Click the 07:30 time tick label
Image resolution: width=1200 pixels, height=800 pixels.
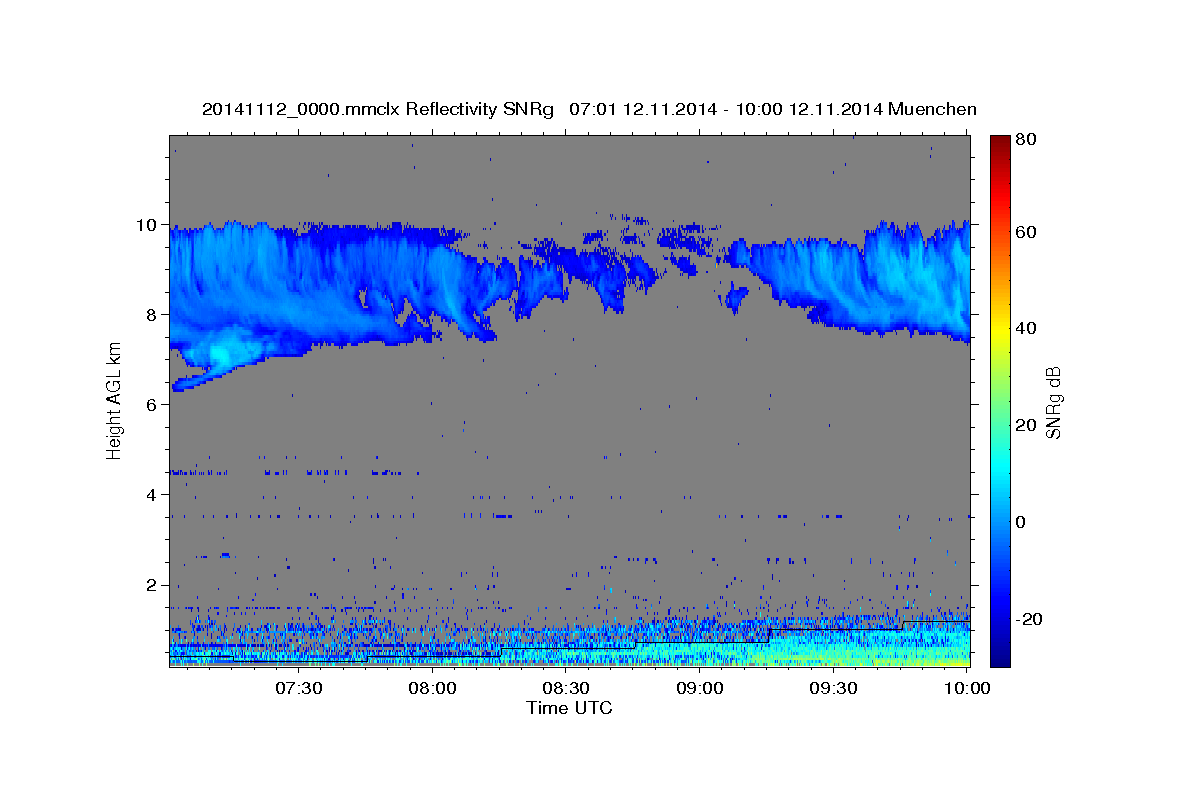coord(299,688)
